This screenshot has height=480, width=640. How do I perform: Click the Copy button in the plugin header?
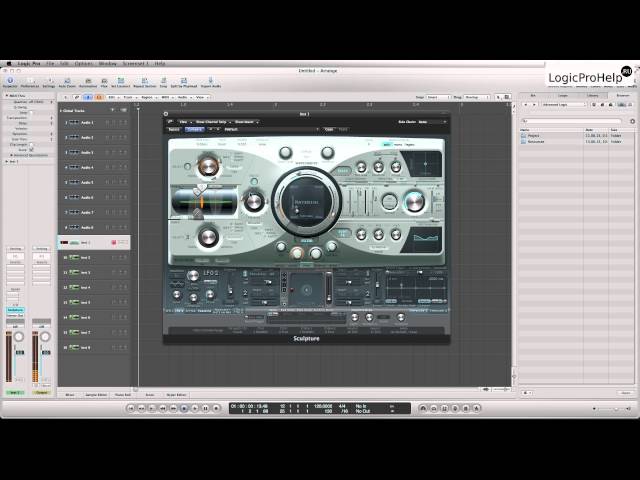329,129
